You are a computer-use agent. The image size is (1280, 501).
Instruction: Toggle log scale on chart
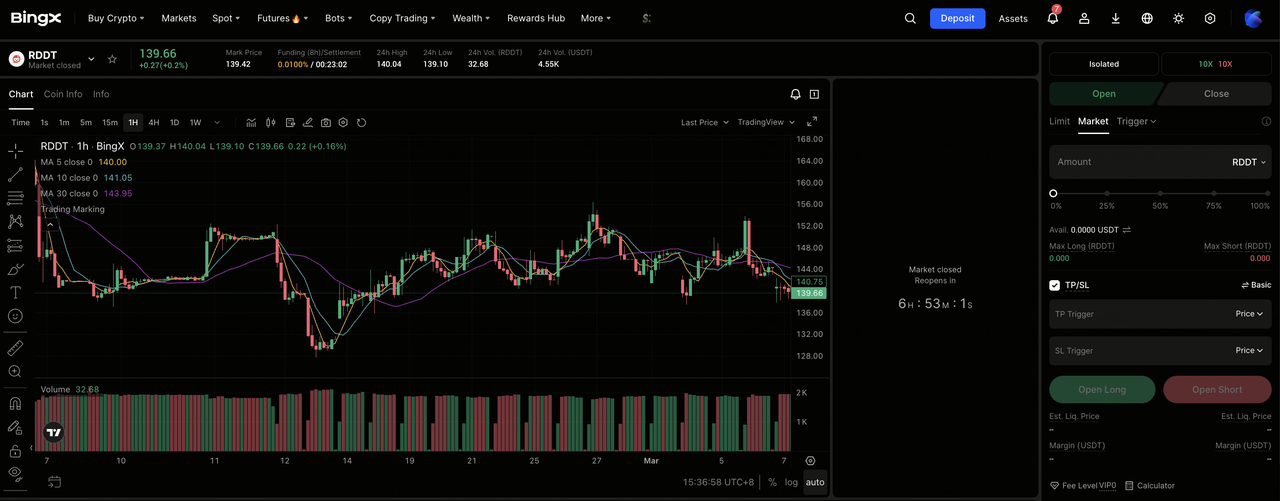click(x=791, y=482)
